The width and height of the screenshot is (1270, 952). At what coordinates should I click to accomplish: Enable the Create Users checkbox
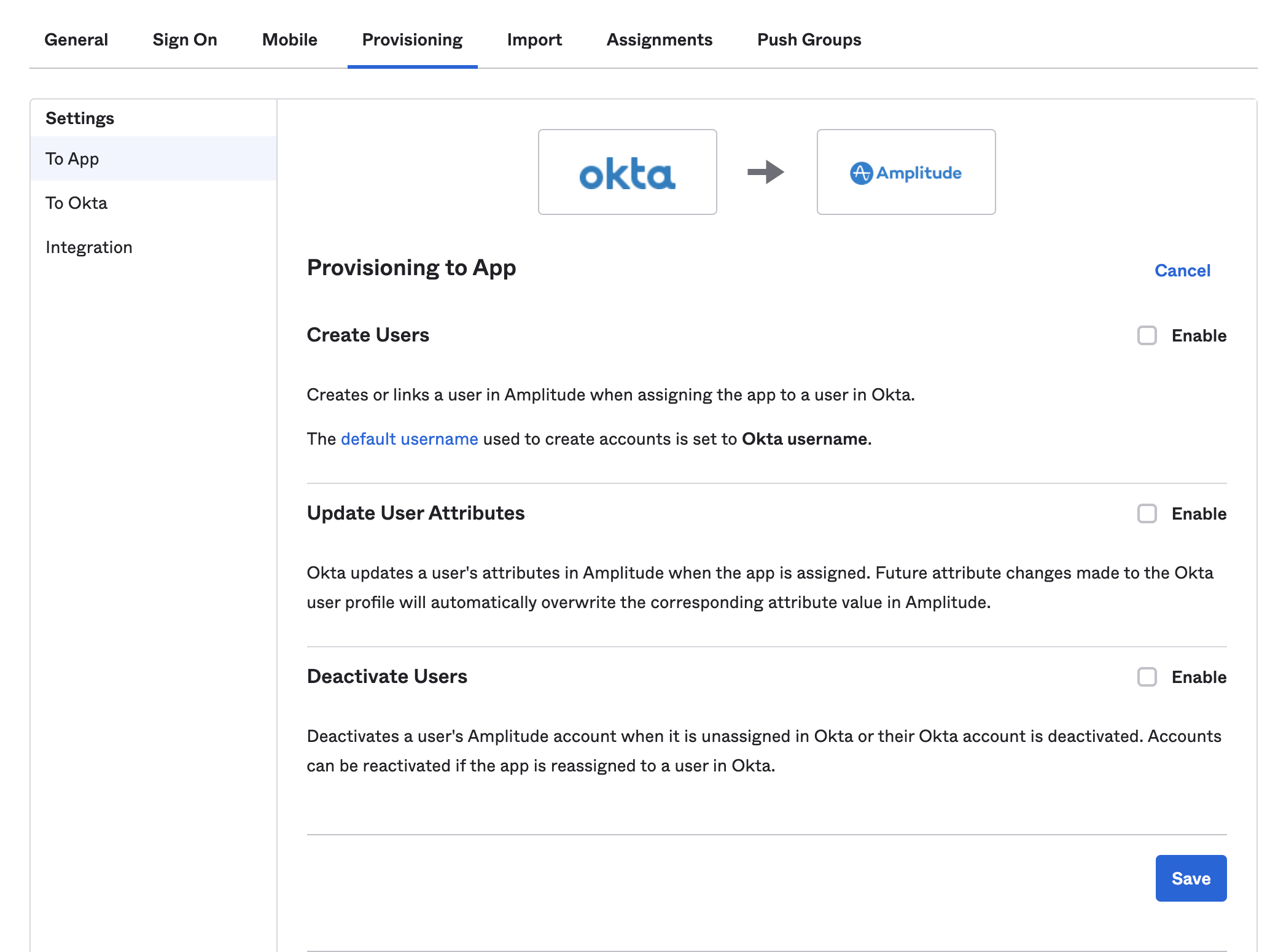[1147, 335]
